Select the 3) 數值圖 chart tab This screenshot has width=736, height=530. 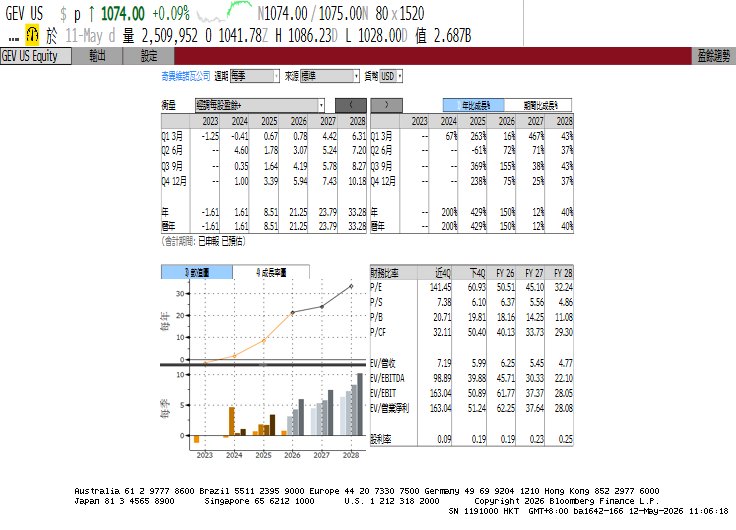197,272
